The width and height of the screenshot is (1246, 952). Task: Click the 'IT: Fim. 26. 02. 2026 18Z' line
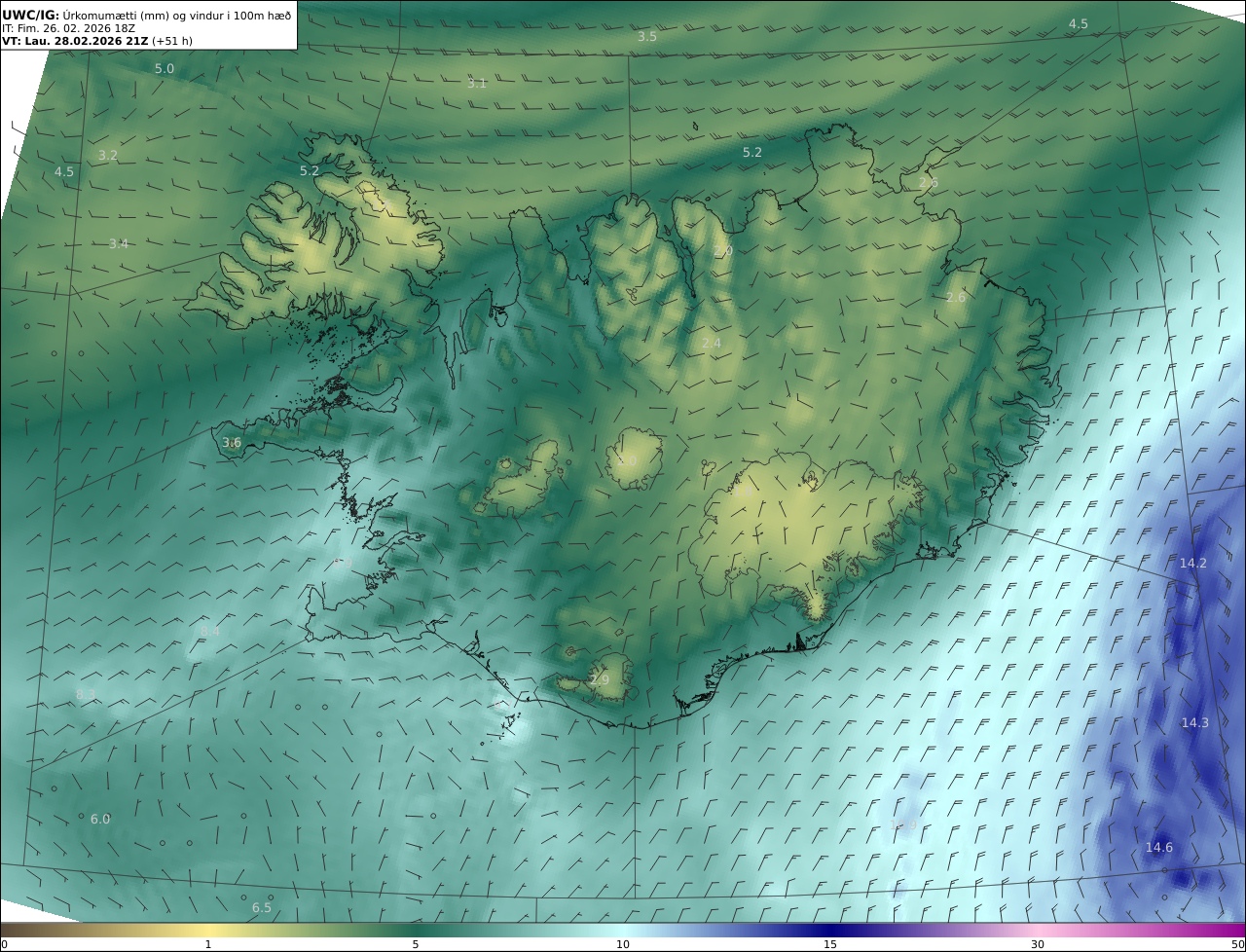click(x=68, y=29)
